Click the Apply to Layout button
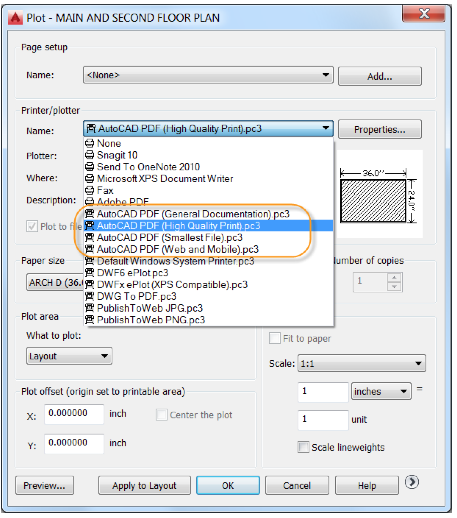 [x=144, y=485]
